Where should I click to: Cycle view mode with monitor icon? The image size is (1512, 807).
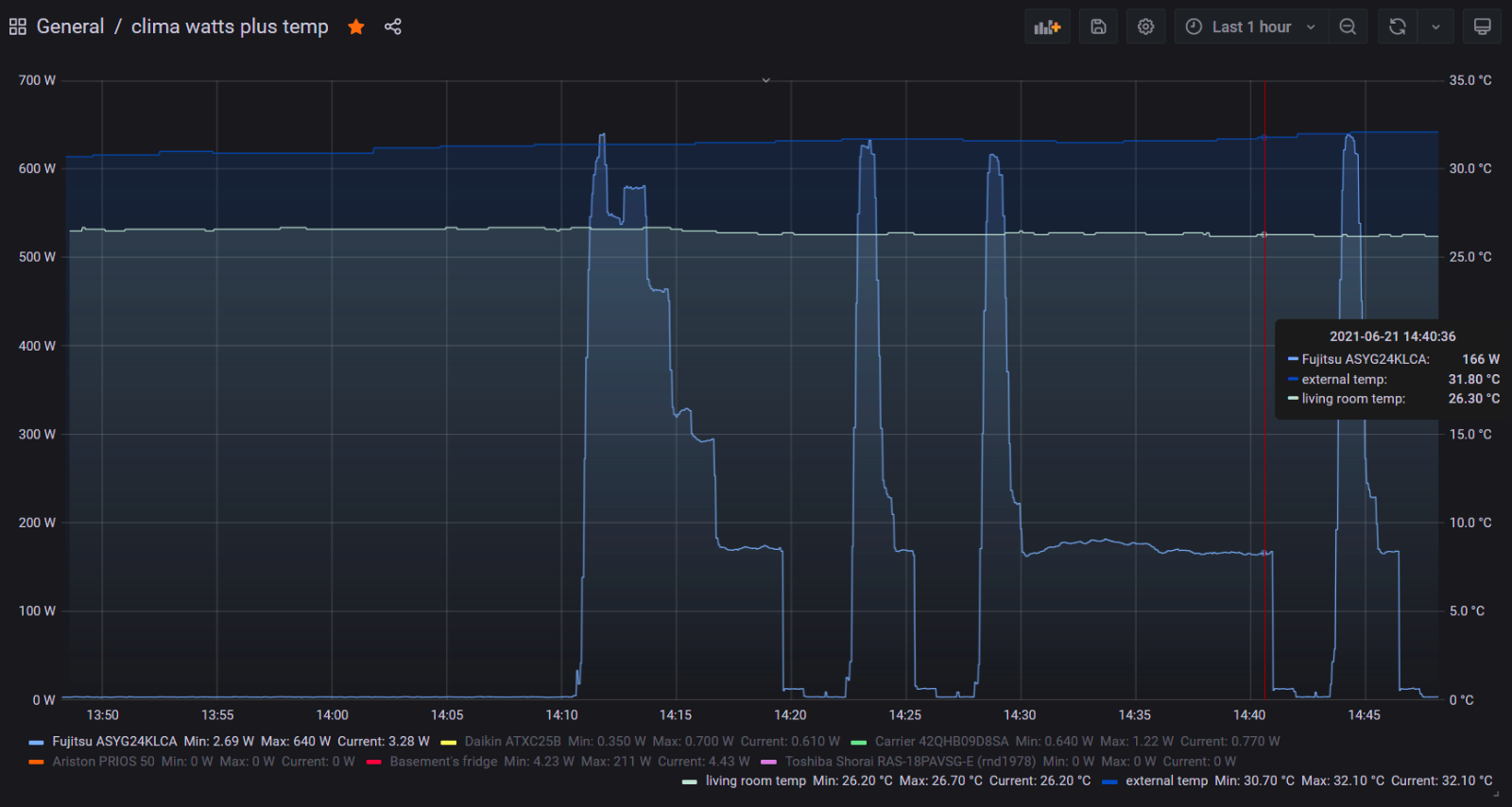pyautogui.click(x=1483, y=26)
